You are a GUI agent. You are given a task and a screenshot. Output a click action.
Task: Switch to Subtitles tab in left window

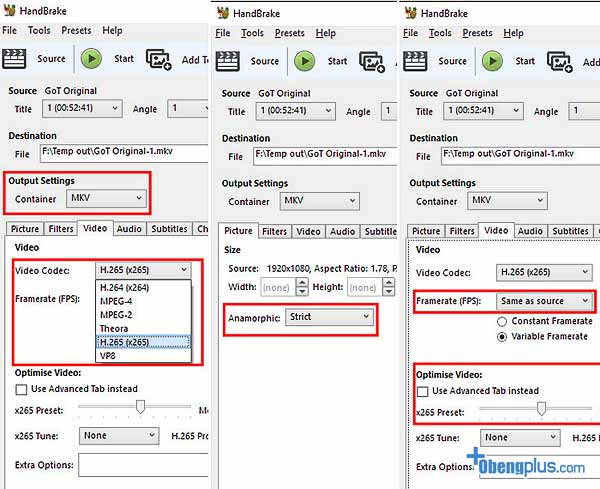pos(169,229)
